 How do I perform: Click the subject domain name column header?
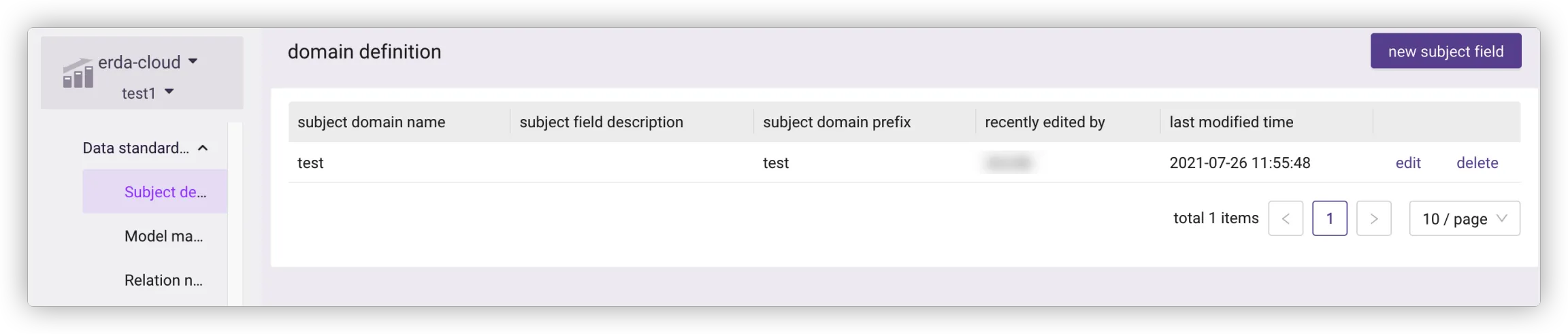(x=371, y=122)
